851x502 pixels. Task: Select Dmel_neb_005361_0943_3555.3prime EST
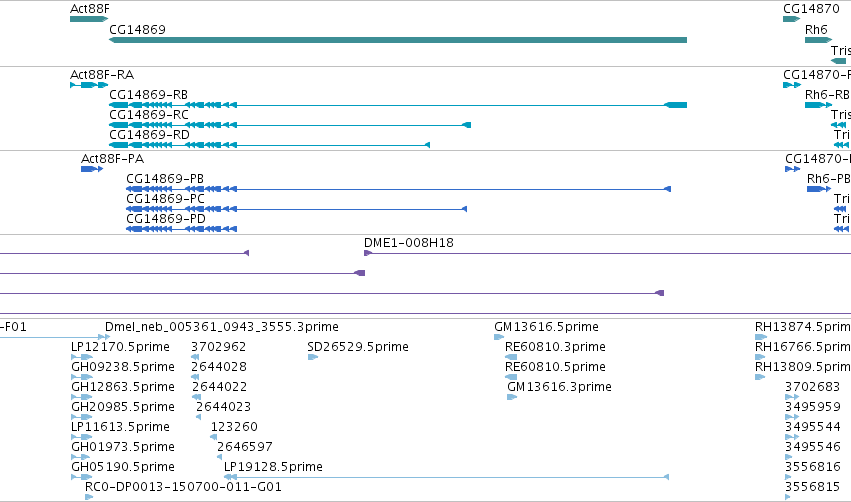[221, 327]
